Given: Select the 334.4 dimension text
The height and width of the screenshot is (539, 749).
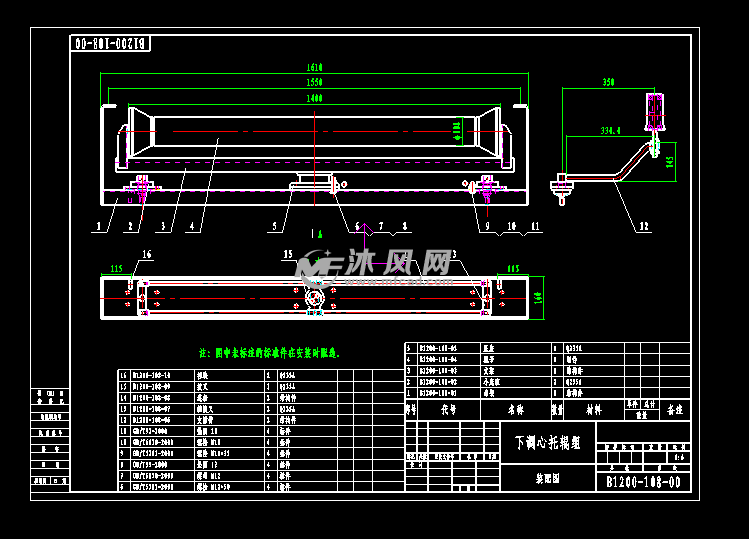Looking at the screenshot, I should 609,130.
